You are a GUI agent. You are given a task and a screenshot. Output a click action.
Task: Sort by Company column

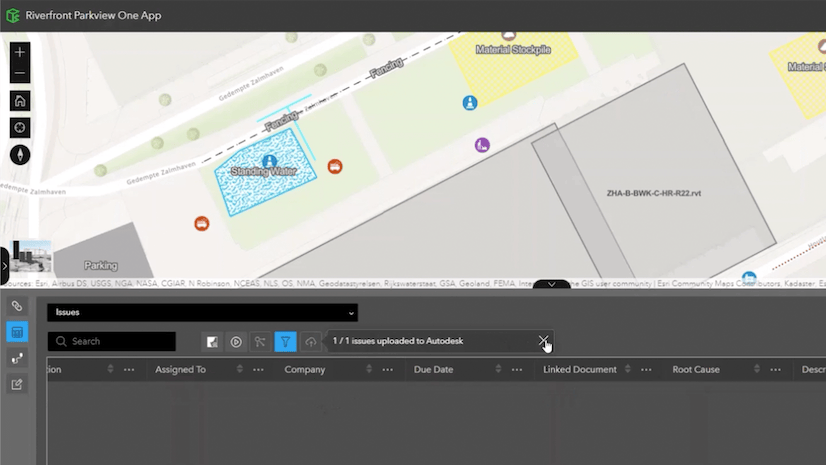tap(369, 369)
